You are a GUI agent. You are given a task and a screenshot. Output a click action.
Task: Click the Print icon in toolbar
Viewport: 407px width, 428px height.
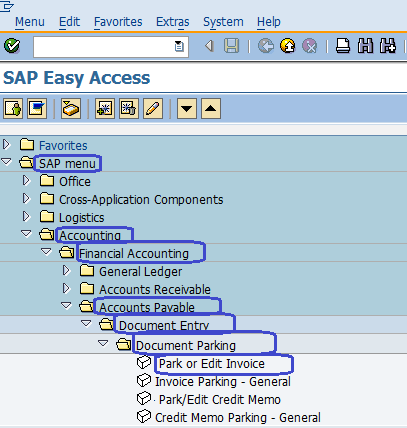[x=343, y=46]
